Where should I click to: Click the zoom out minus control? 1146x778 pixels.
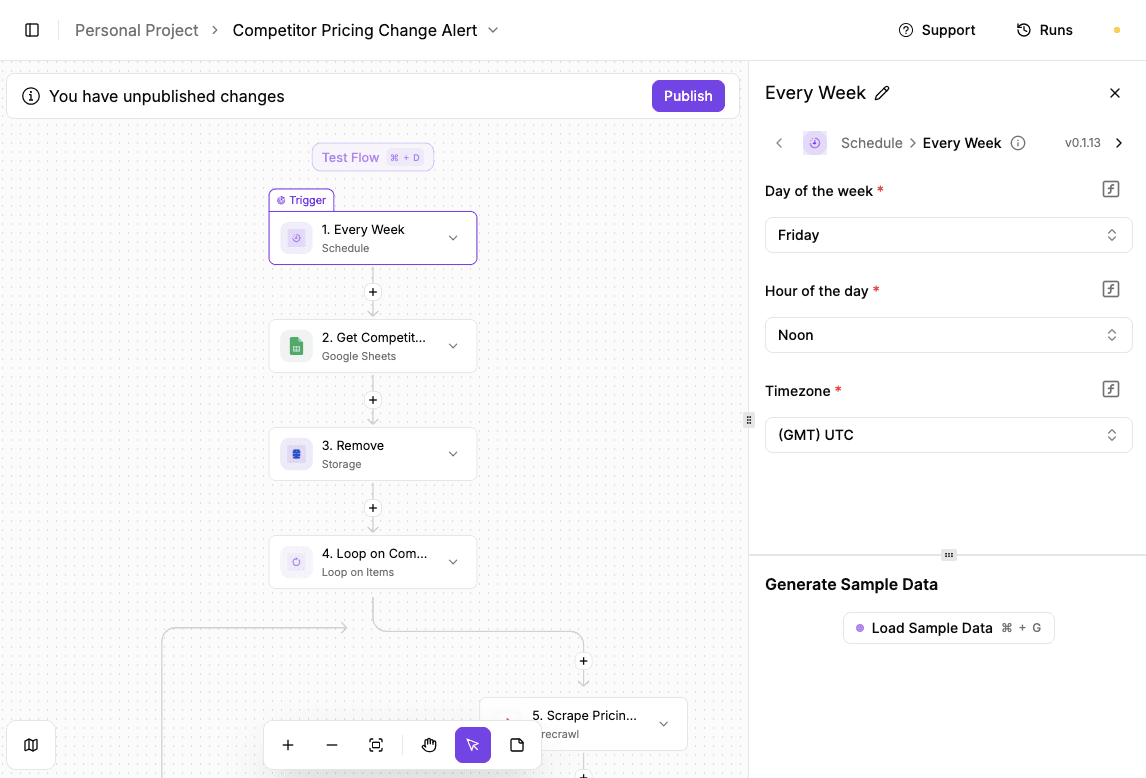331,745
